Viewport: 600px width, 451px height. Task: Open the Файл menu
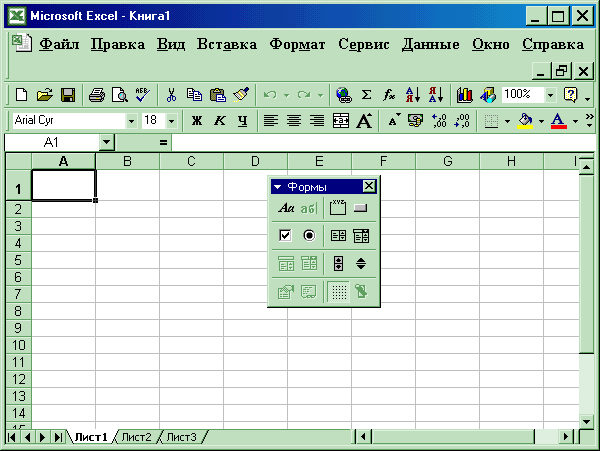(59, 44)
